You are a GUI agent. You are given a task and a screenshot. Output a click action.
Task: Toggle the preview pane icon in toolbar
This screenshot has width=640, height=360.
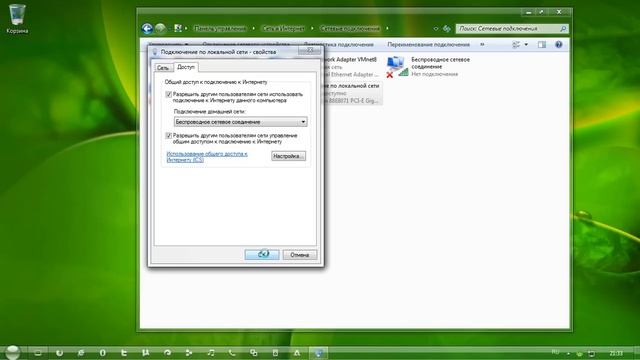pyautogui.click(x=542, y=44)
